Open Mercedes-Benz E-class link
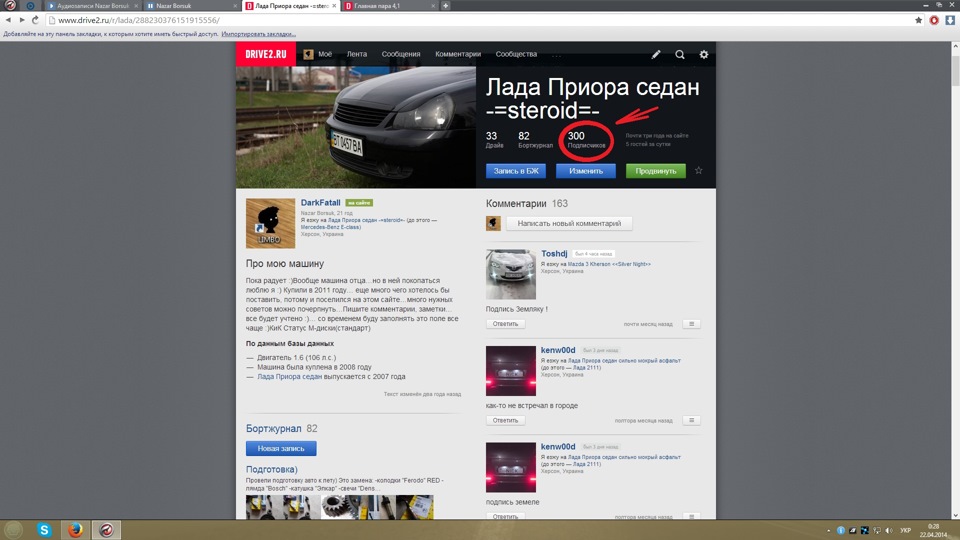Screen dimensions: 960x540 [x=331, y=227]
